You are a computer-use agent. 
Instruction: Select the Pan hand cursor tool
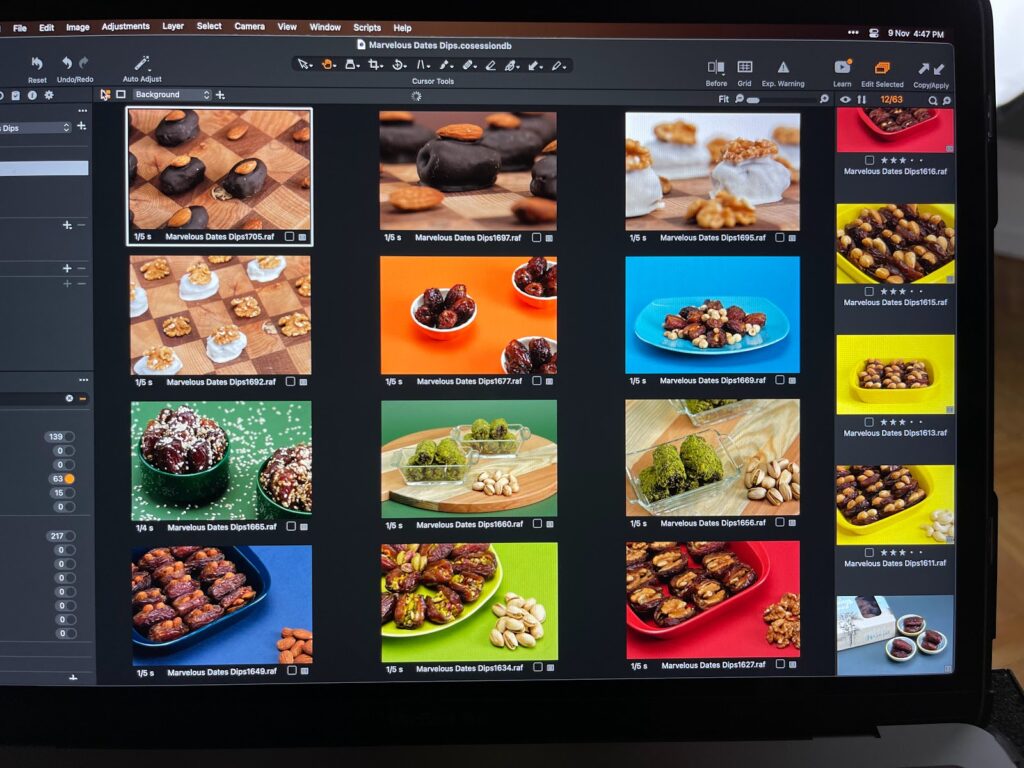[327, 64]
